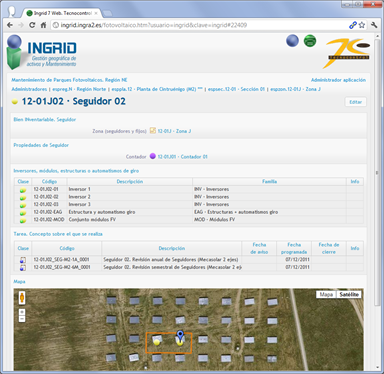Switch map view to Satélite
Image resolution: width=384 pixels, height=374 pixels.
349,294
